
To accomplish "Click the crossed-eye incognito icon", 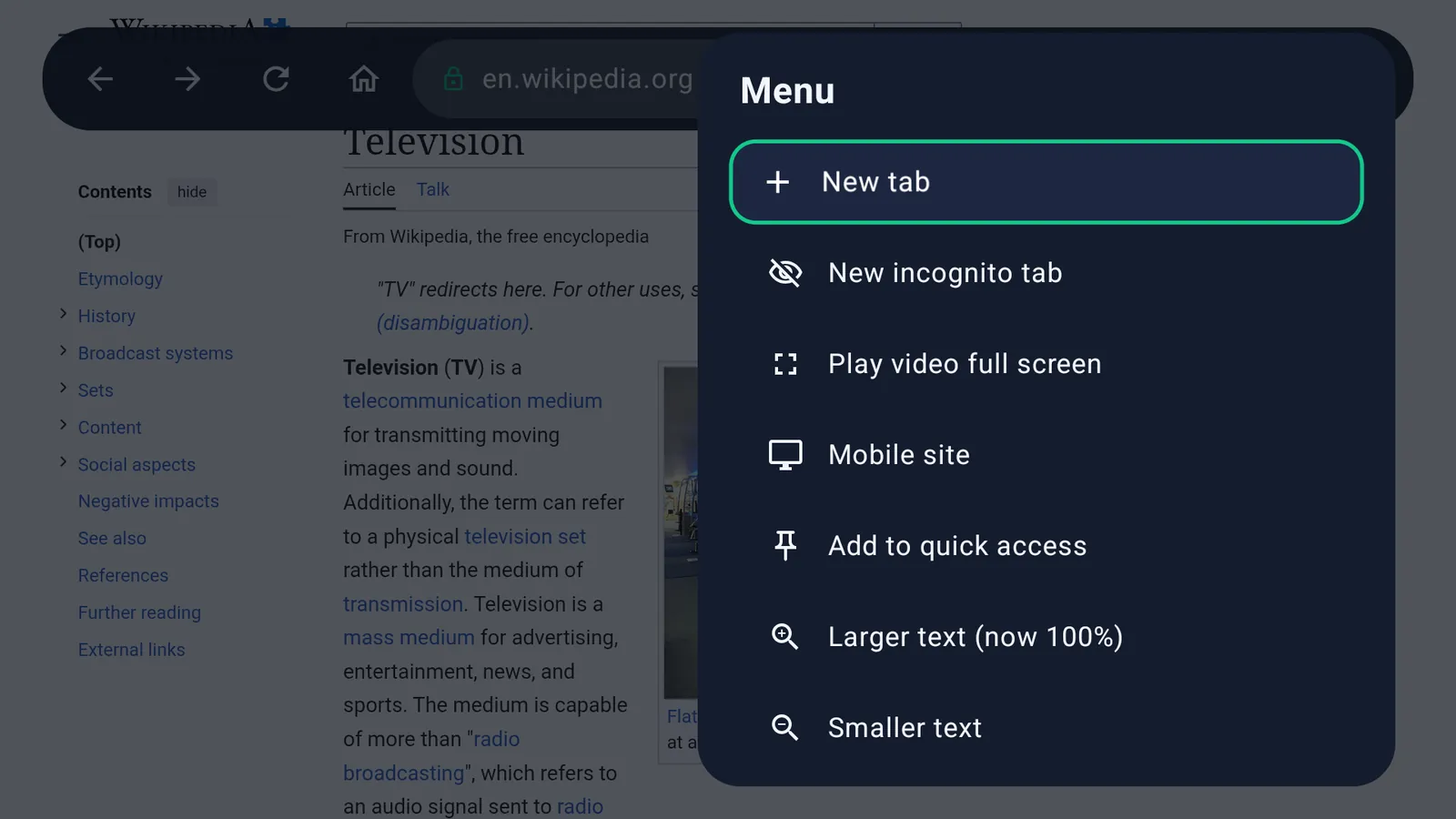I will click(x=784, y=273).
